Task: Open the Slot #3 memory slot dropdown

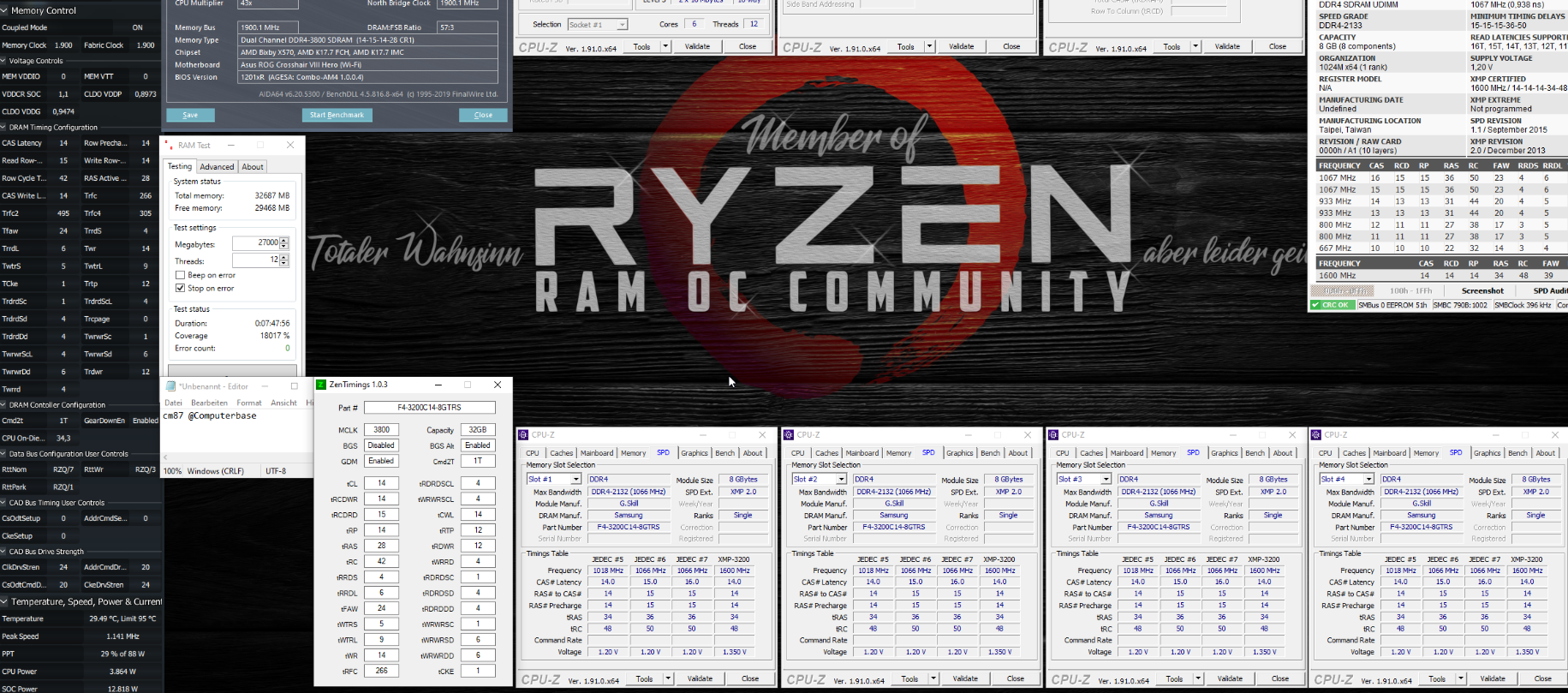Action: coord(1106,480)
